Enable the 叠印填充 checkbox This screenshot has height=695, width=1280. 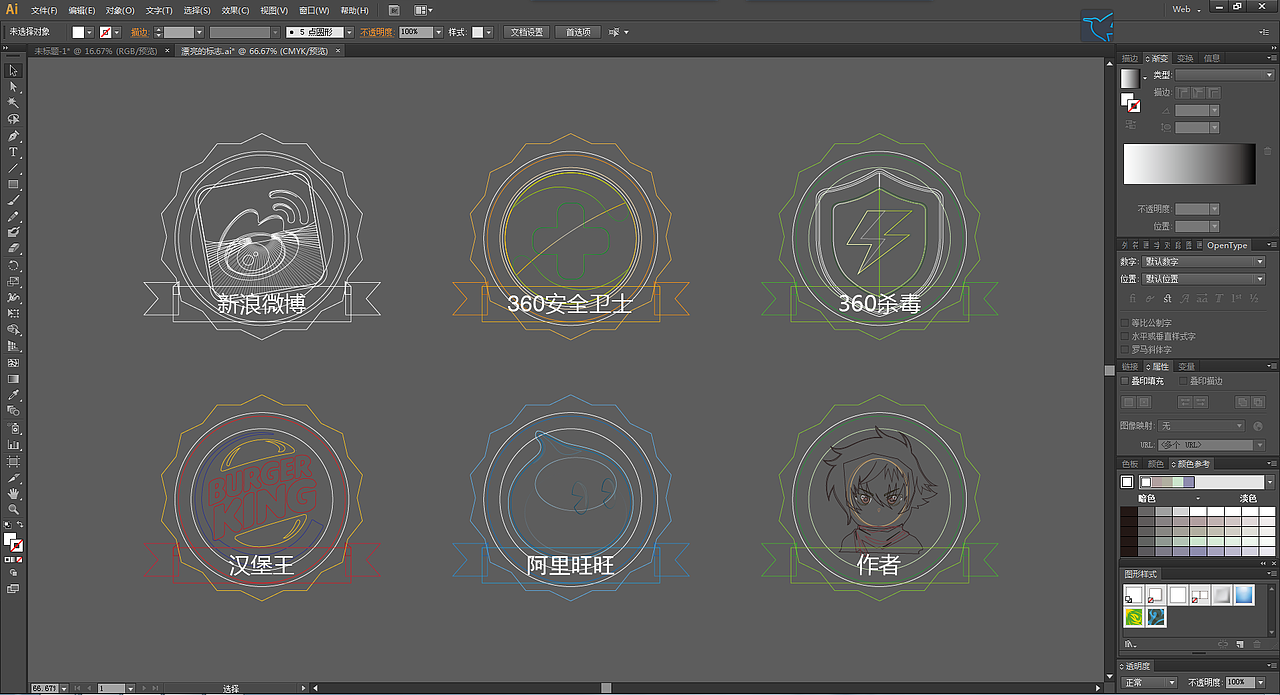pos(1127,380)
